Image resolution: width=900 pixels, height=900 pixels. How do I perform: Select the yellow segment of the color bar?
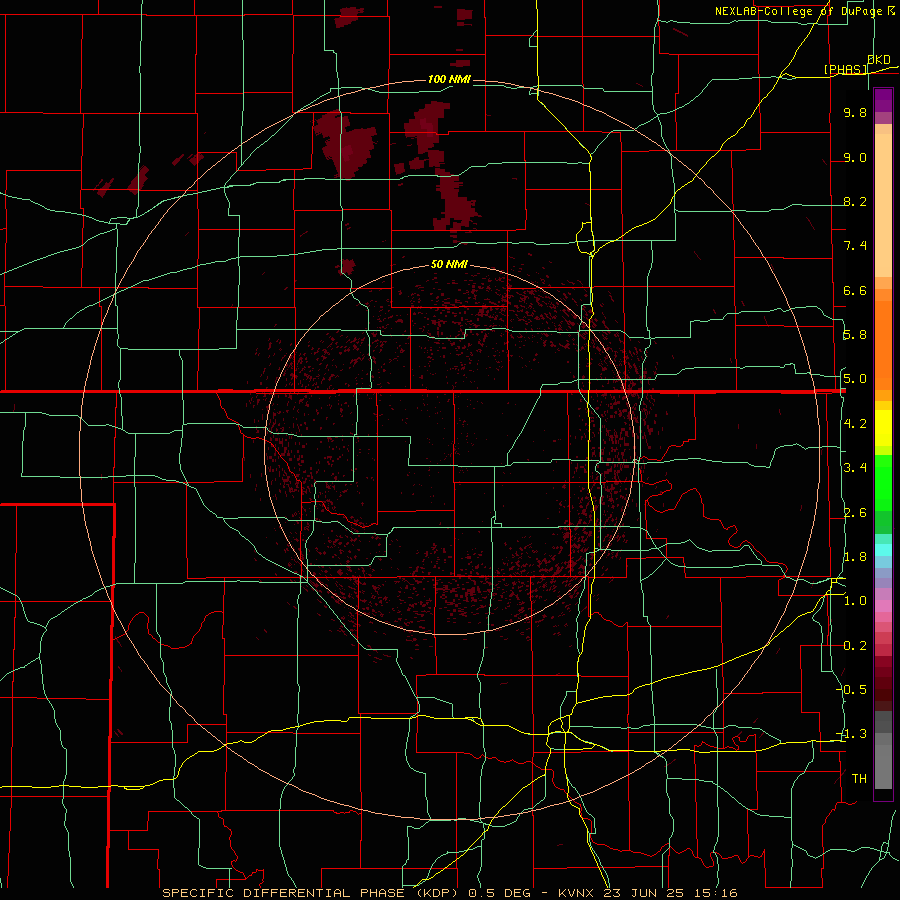click(883, 428)
